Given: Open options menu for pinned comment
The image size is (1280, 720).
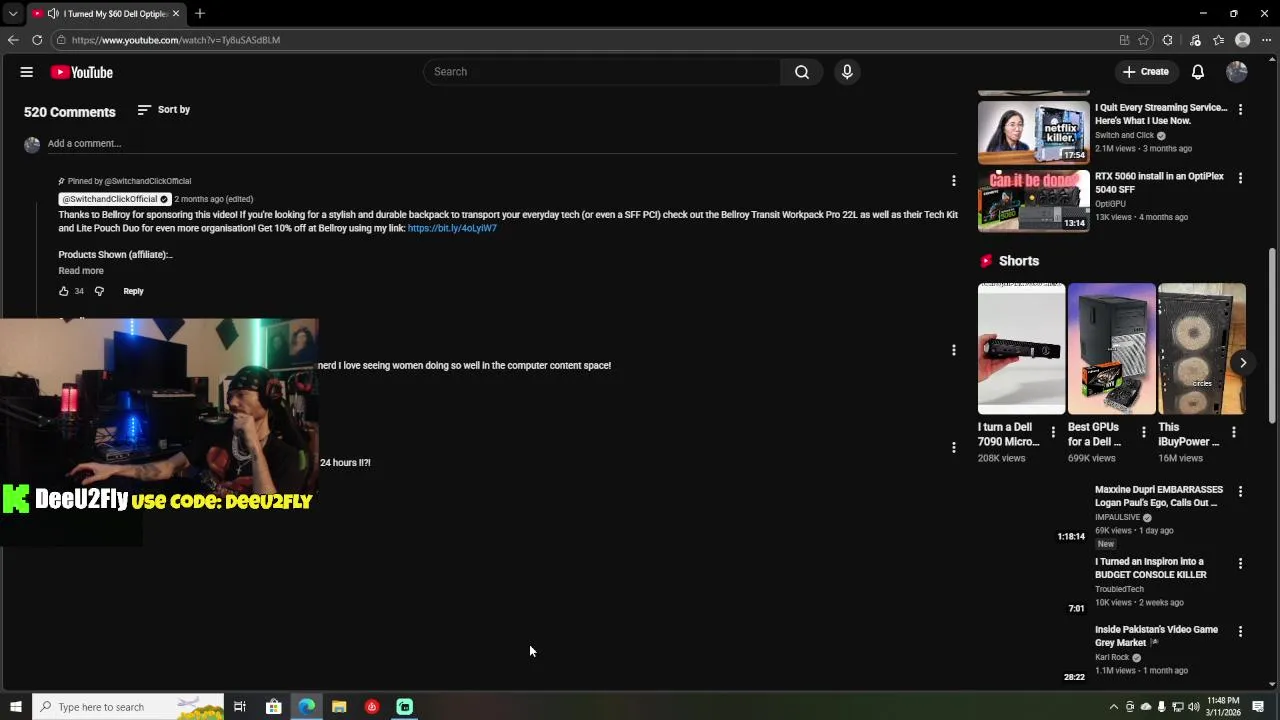Looking at the screenshot, I should [954, 181].
